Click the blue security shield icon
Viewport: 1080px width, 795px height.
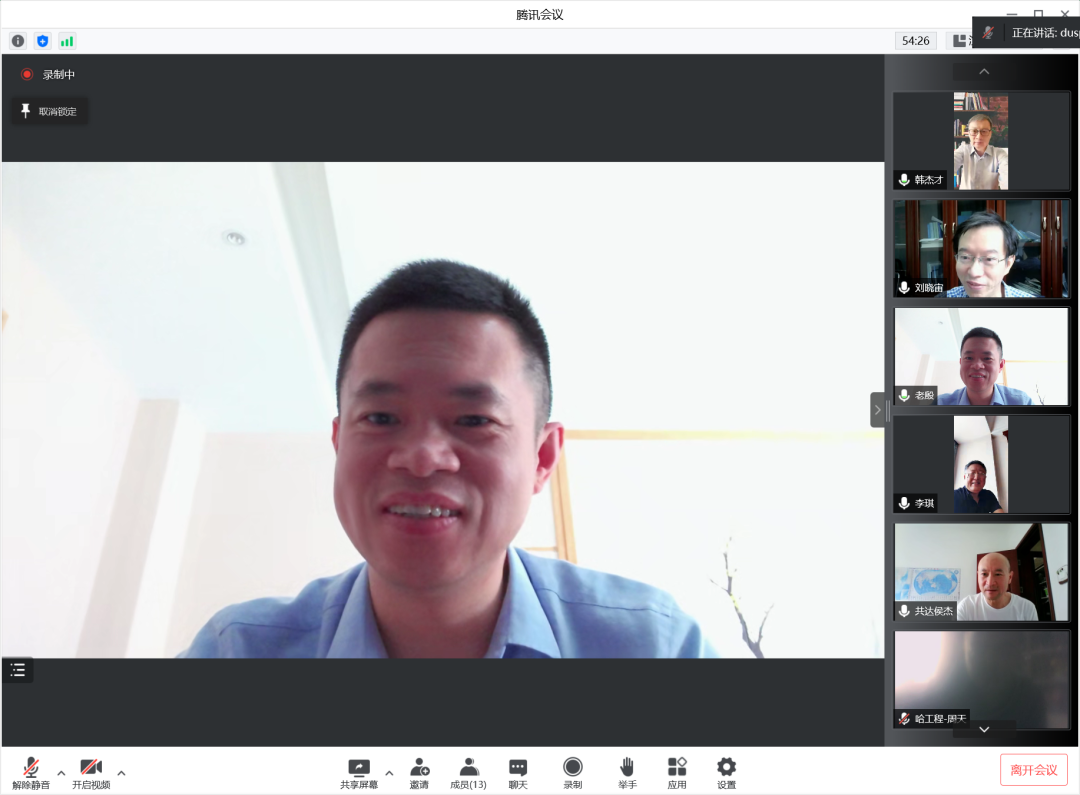(42, 41)
